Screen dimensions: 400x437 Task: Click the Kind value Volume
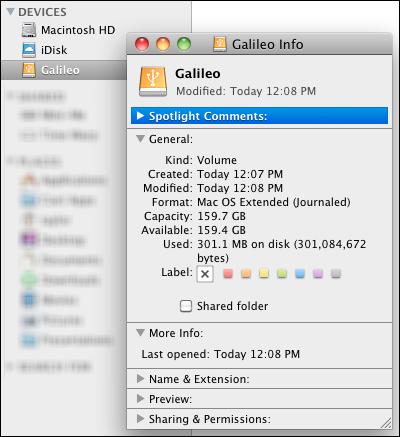click(x=217, y=160)
